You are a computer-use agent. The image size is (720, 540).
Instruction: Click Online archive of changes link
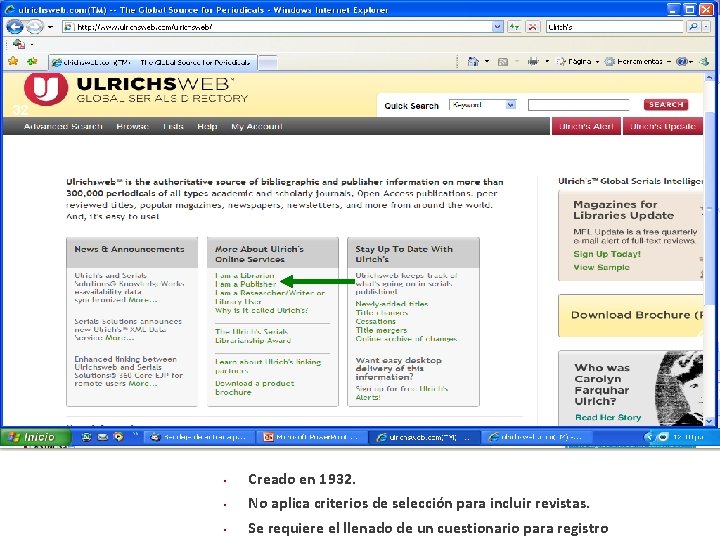[406, 338]
